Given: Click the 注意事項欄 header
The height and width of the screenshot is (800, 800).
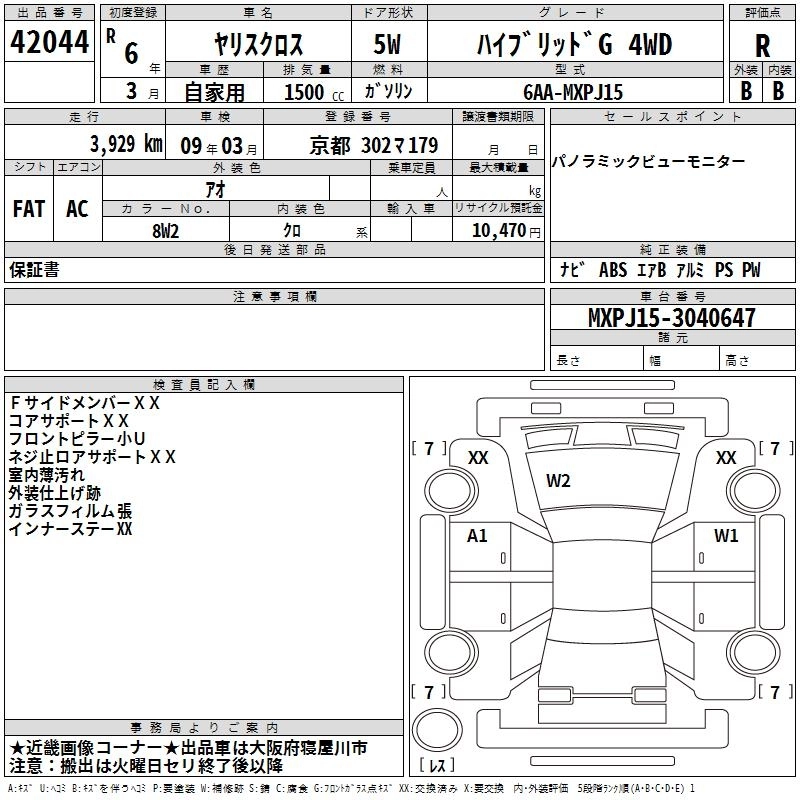Looking at the screenshot, I should pos(274,296).
